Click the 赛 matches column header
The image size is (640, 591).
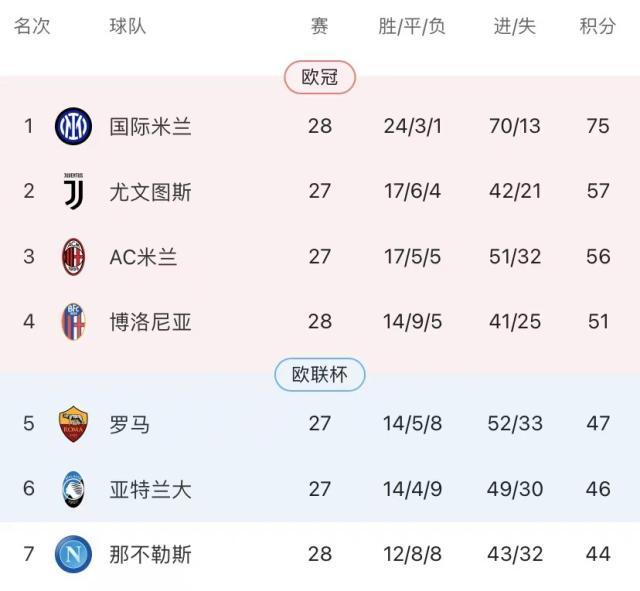(319, 27)
